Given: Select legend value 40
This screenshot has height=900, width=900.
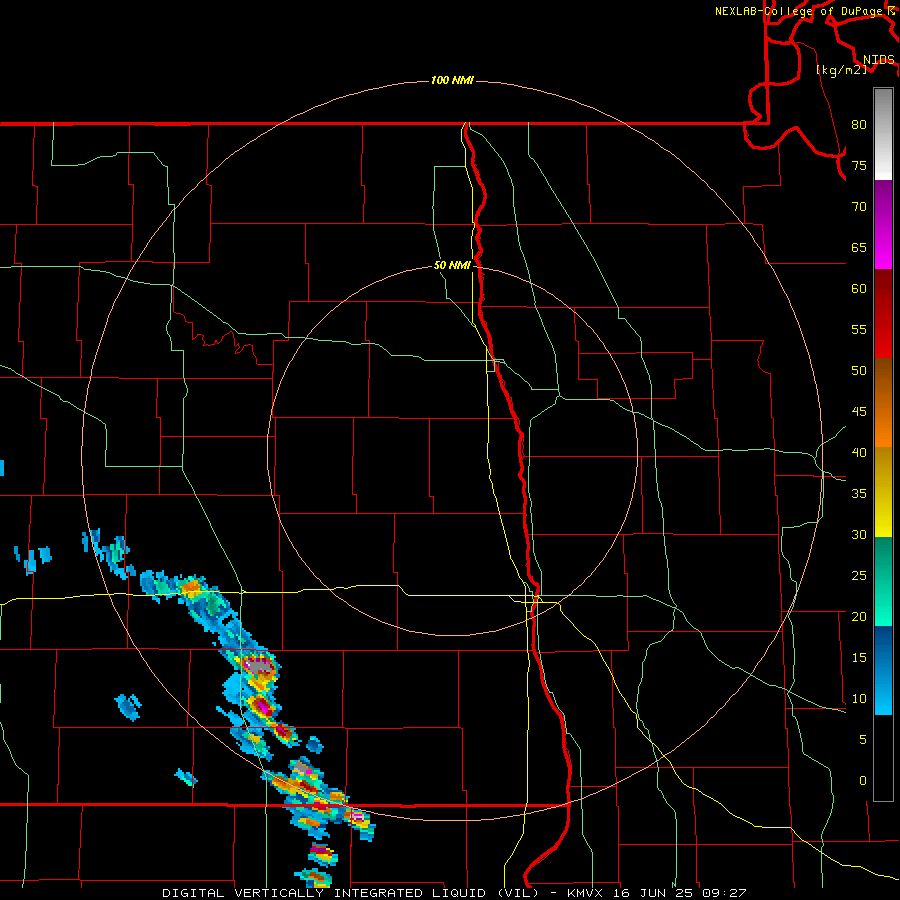Looking at the screenshot, I should [859, 452].
